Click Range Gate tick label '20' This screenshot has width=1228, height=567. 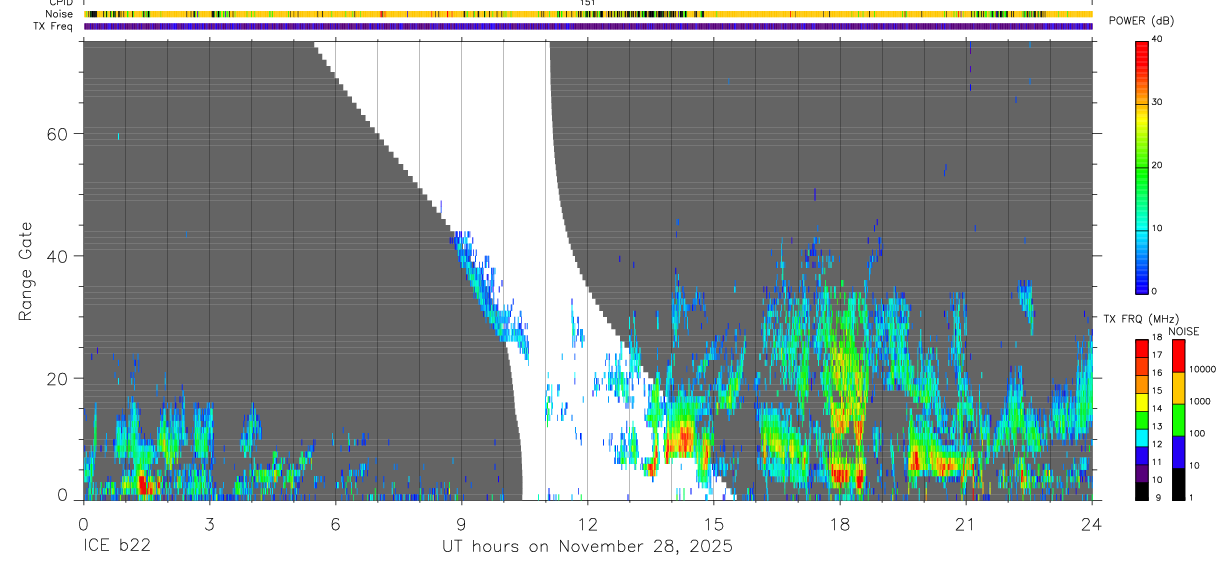(x=58, y=378)
